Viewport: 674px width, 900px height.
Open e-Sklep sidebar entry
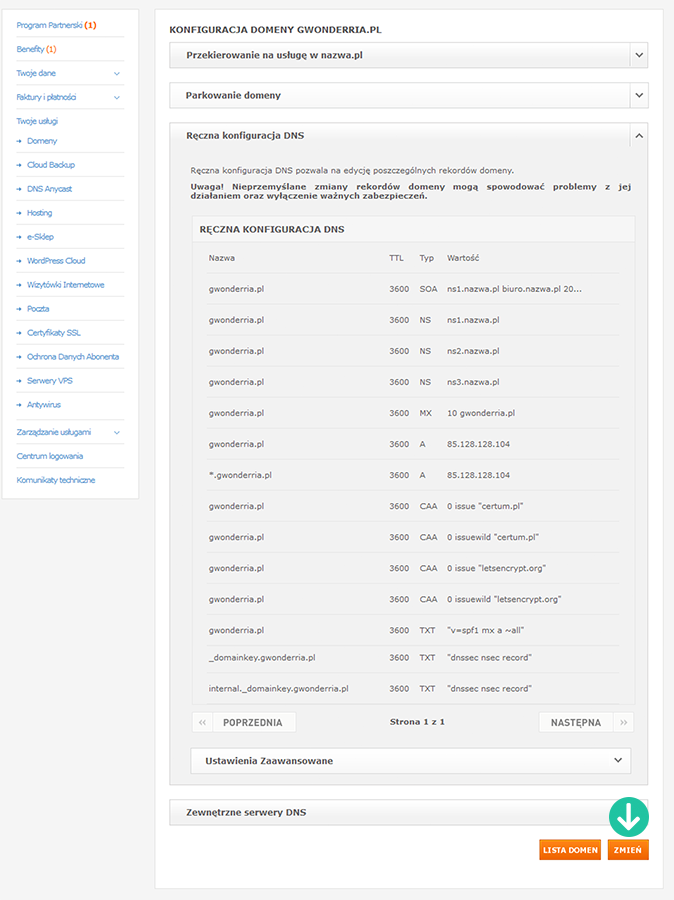coord(40,237)
